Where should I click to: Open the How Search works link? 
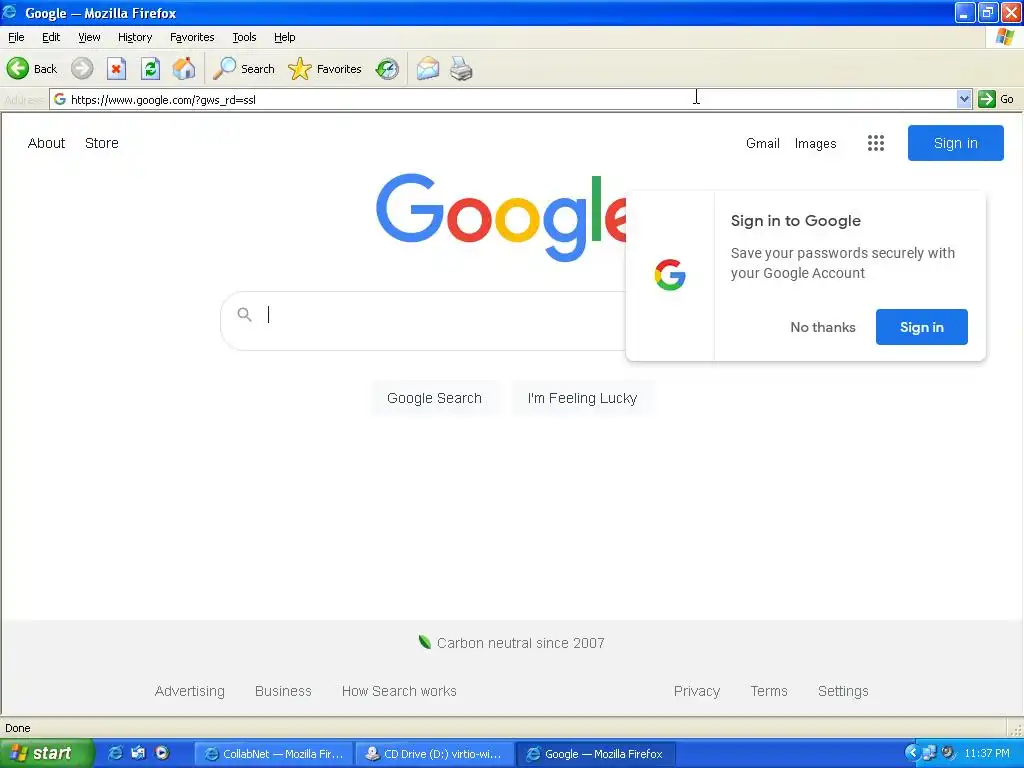(x=399, y=691)
